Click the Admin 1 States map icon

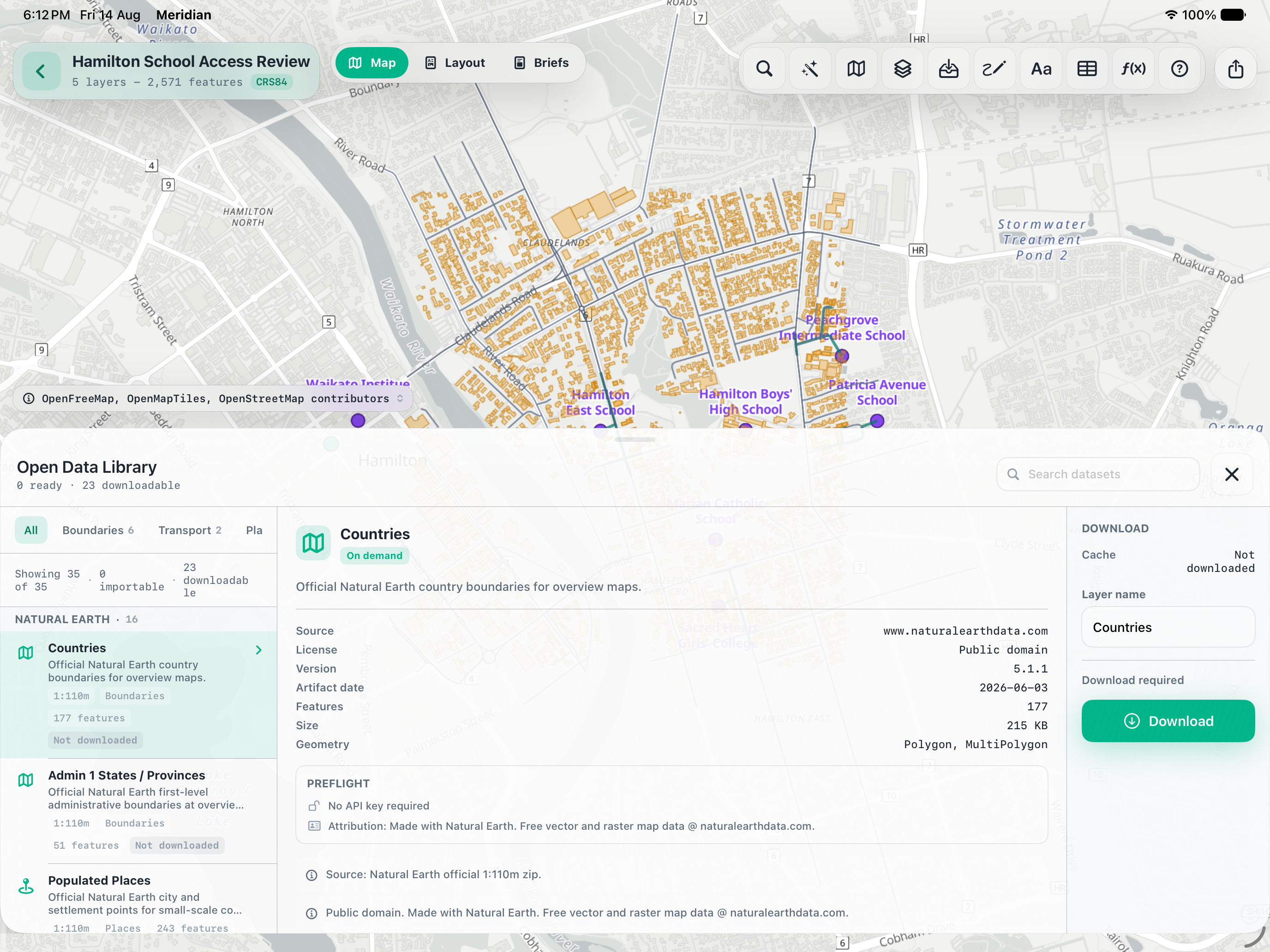pyautogui.click(x=26, y=780)
